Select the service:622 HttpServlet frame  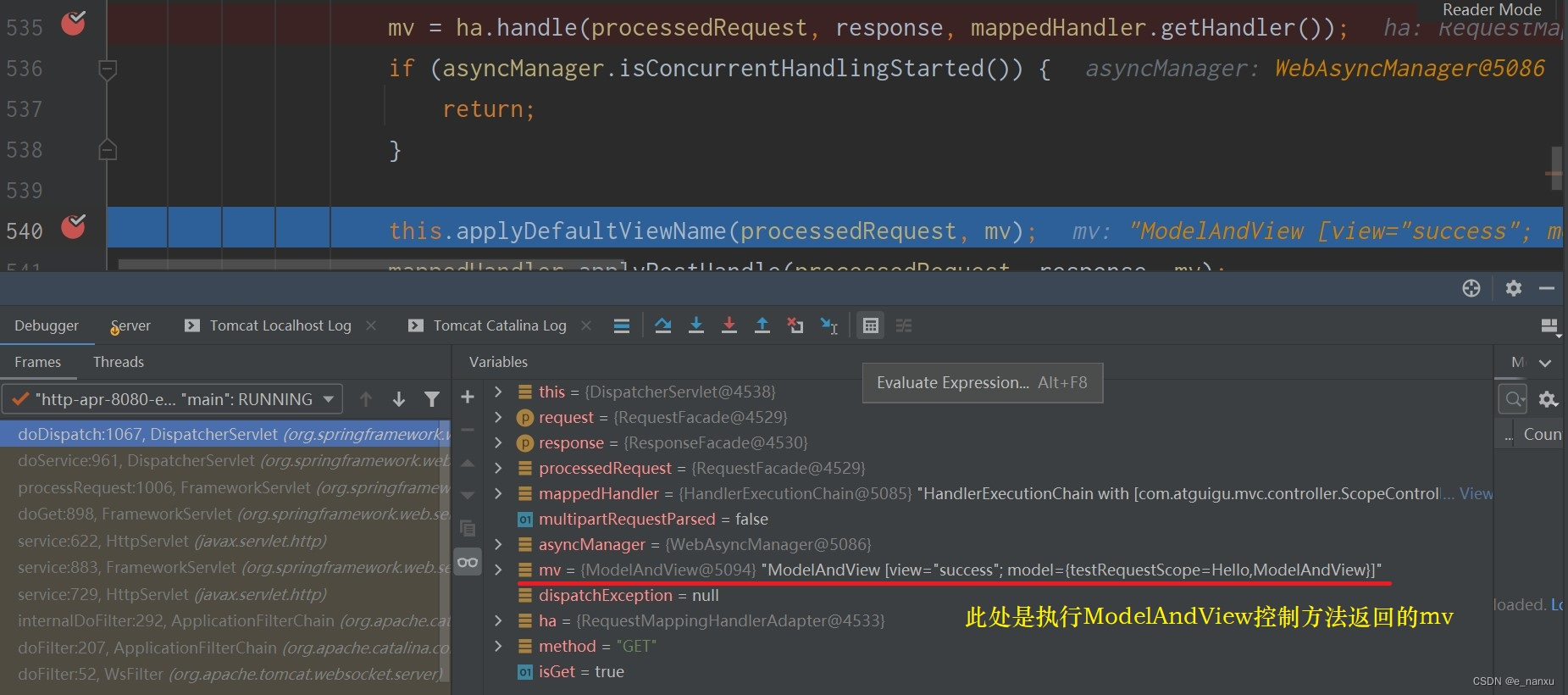coord(224,541)
